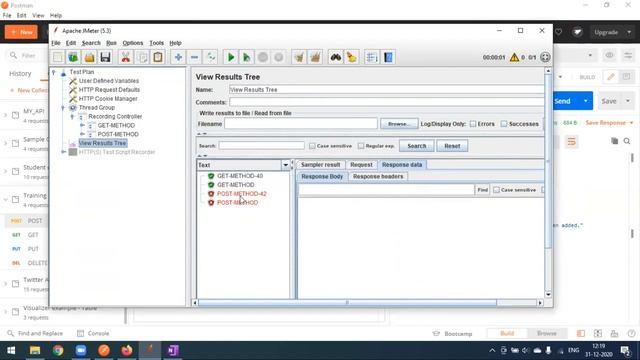Image resolution: width=640 pixels, height=360 pixels.
Task: Open the Text renderer dropdown
Action: [x=286, y=165]
